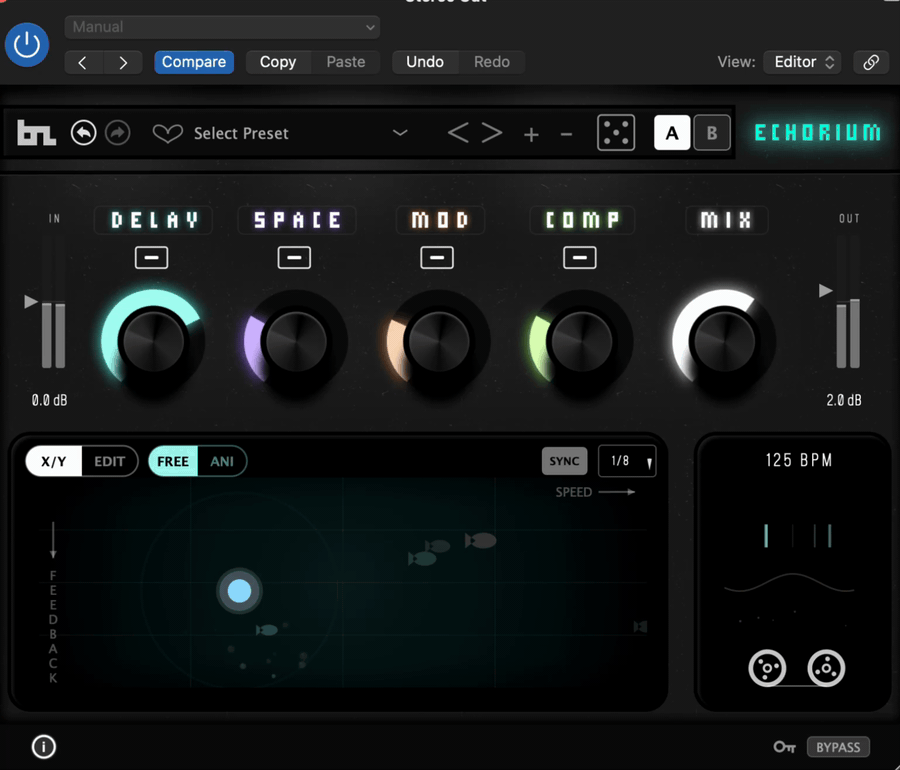The height and width of the screenshot is (770, 900).
Task: Click the MOD knob
Action: click(x=439, y=341)
